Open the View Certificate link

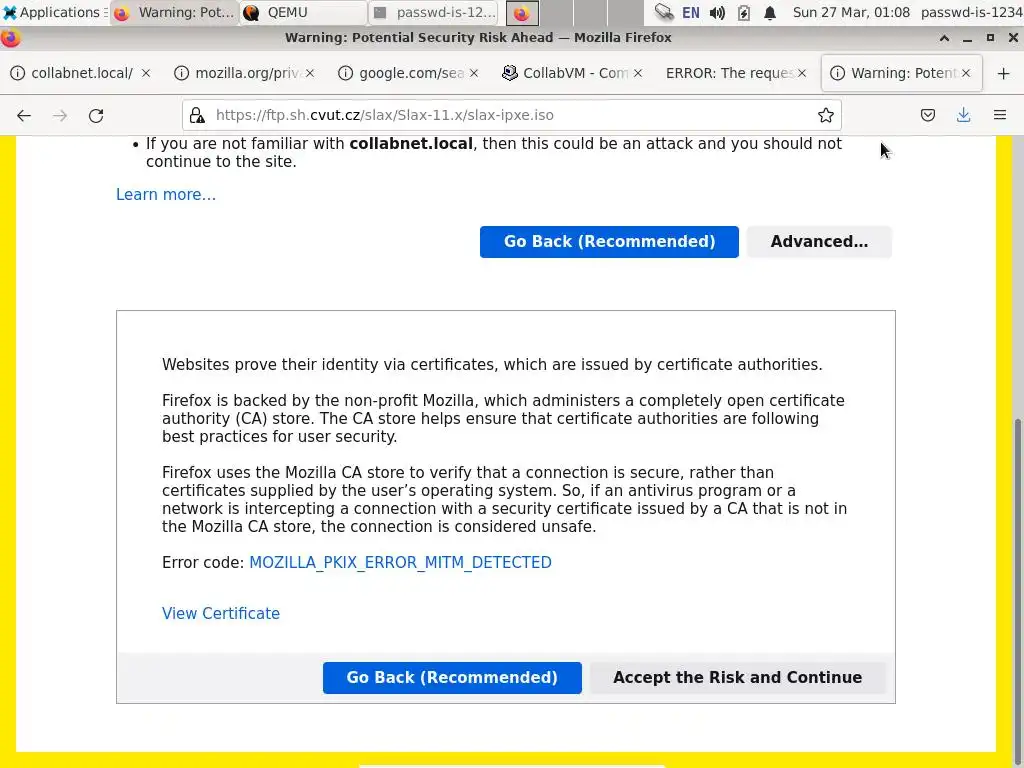tap(221, 613)
